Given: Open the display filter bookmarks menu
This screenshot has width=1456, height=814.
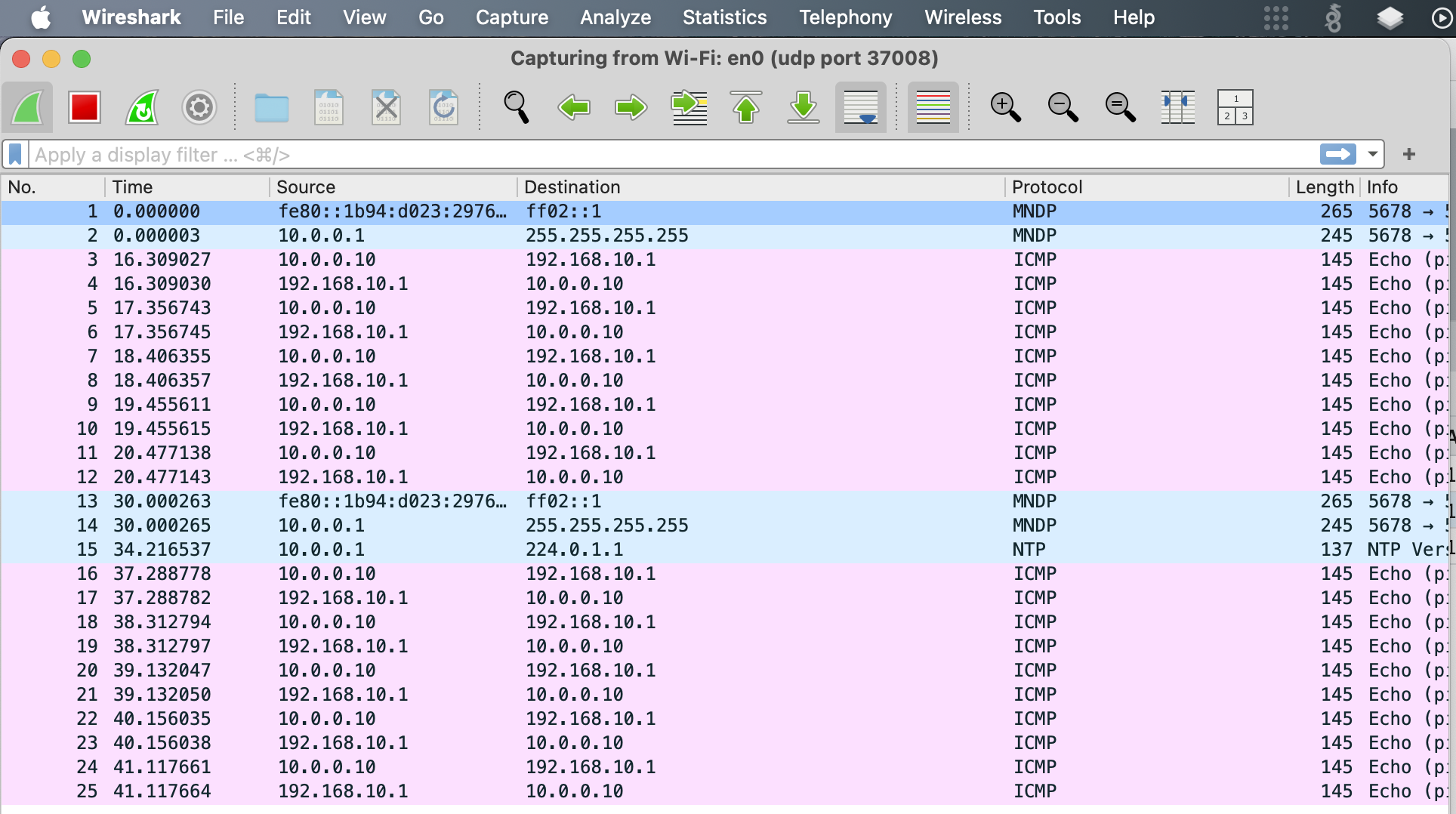Looking at the screenshot, I should (14, 154).
